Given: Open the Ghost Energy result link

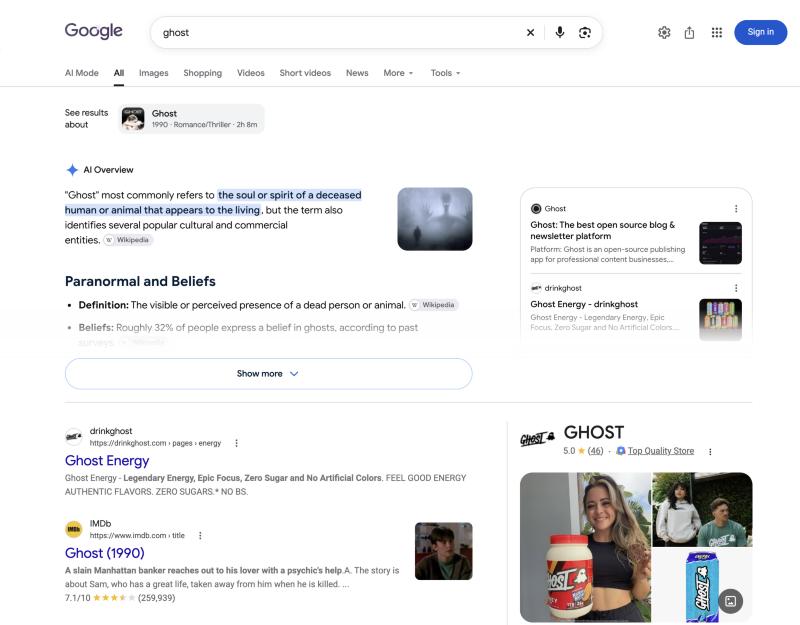Looking at the screenshot, I should pyautogui.click(x=107, y=461).
